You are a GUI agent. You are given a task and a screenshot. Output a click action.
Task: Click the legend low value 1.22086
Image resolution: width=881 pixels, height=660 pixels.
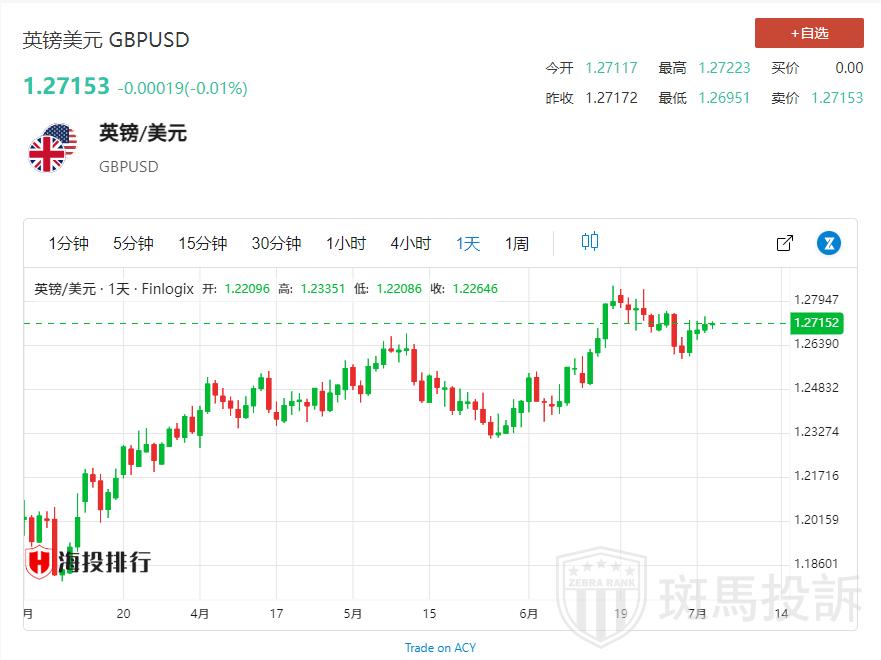coord(399,289)
